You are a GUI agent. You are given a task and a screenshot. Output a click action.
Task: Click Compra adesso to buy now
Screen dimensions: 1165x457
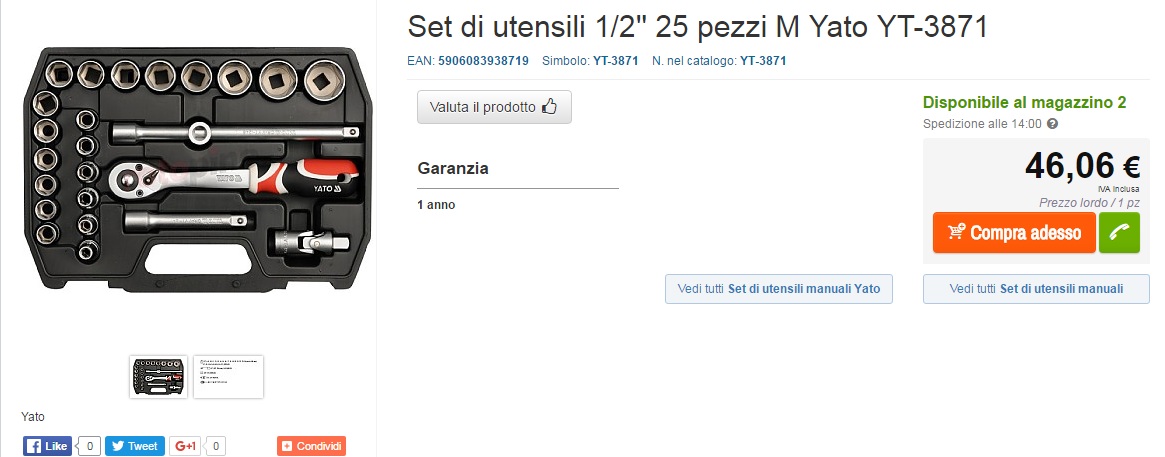pos(1014,233)
